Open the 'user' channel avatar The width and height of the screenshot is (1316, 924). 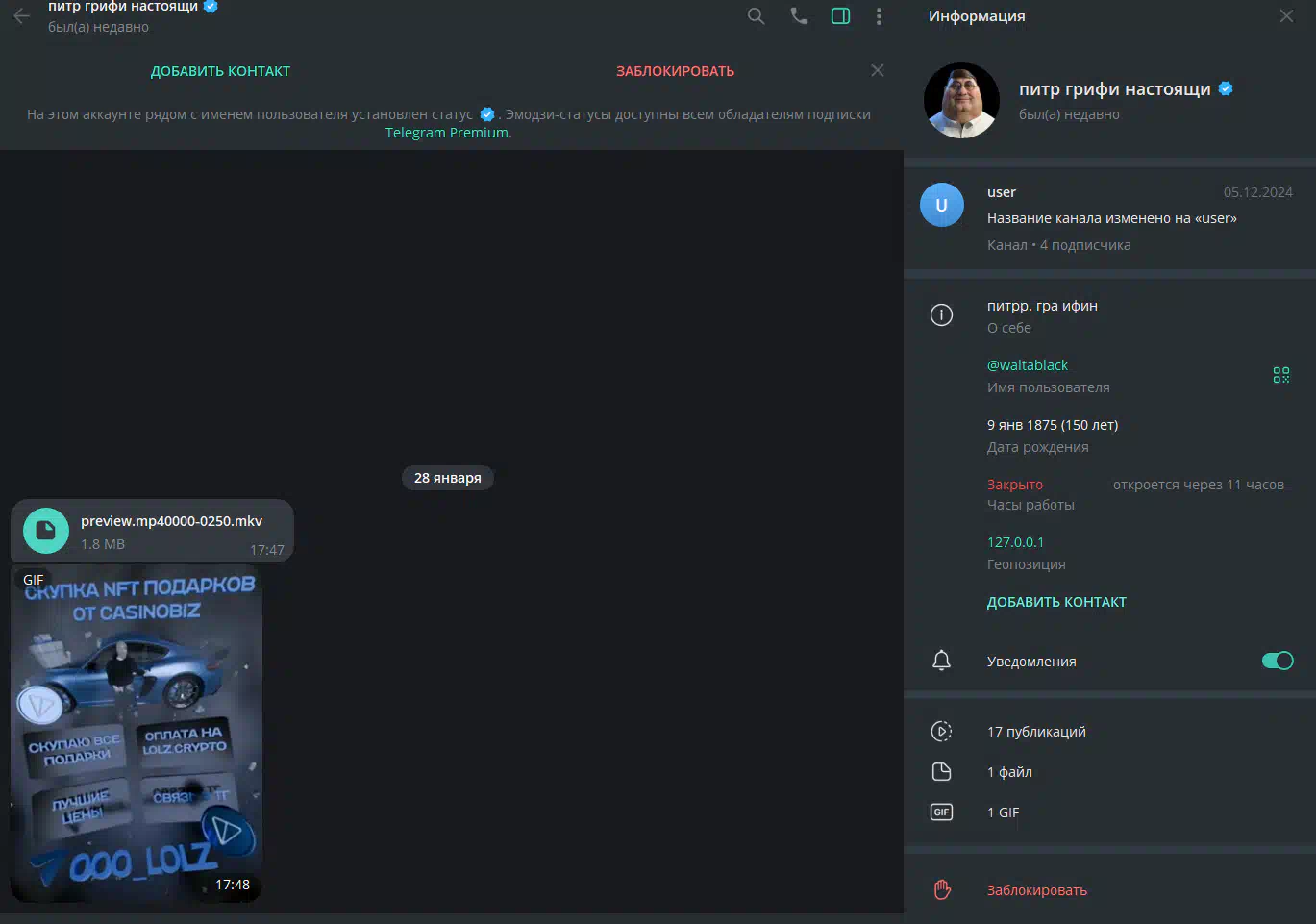[x=942, y=205]
